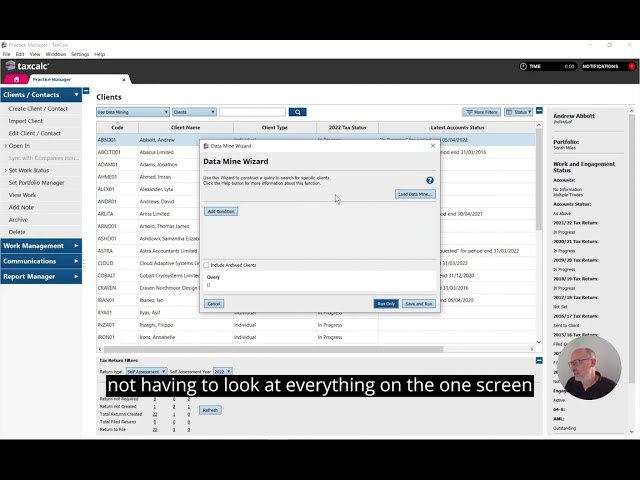Click Edit Client / Contact
The image size is (640, 480).
click(x=34, y=133)
